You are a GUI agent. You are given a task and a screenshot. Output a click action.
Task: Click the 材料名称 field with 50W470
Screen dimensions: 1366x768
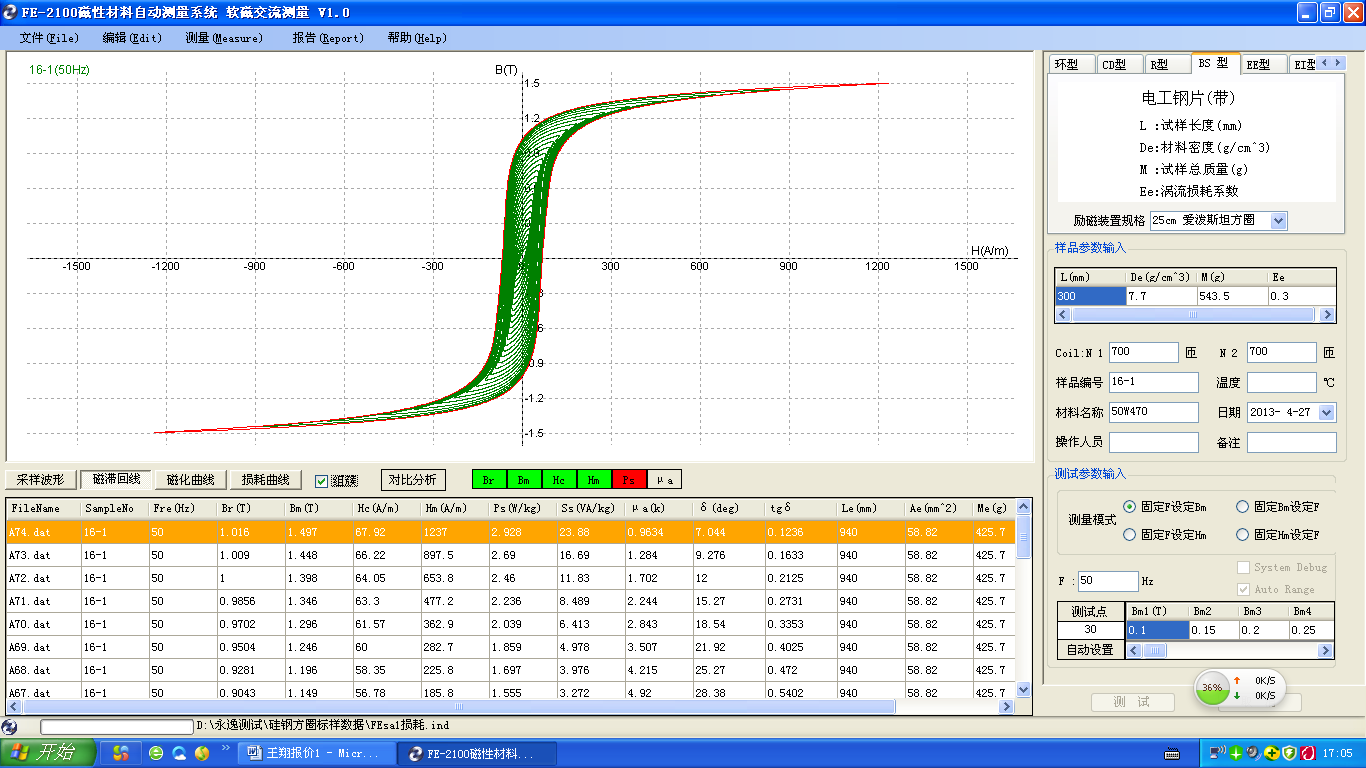coord(1153,412)
